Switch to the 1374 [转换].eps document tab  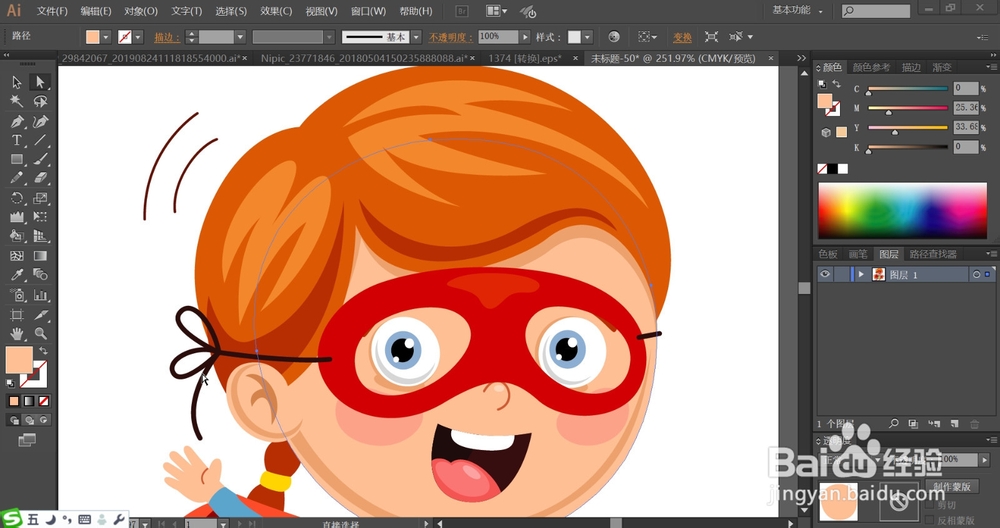coord(525,58)
